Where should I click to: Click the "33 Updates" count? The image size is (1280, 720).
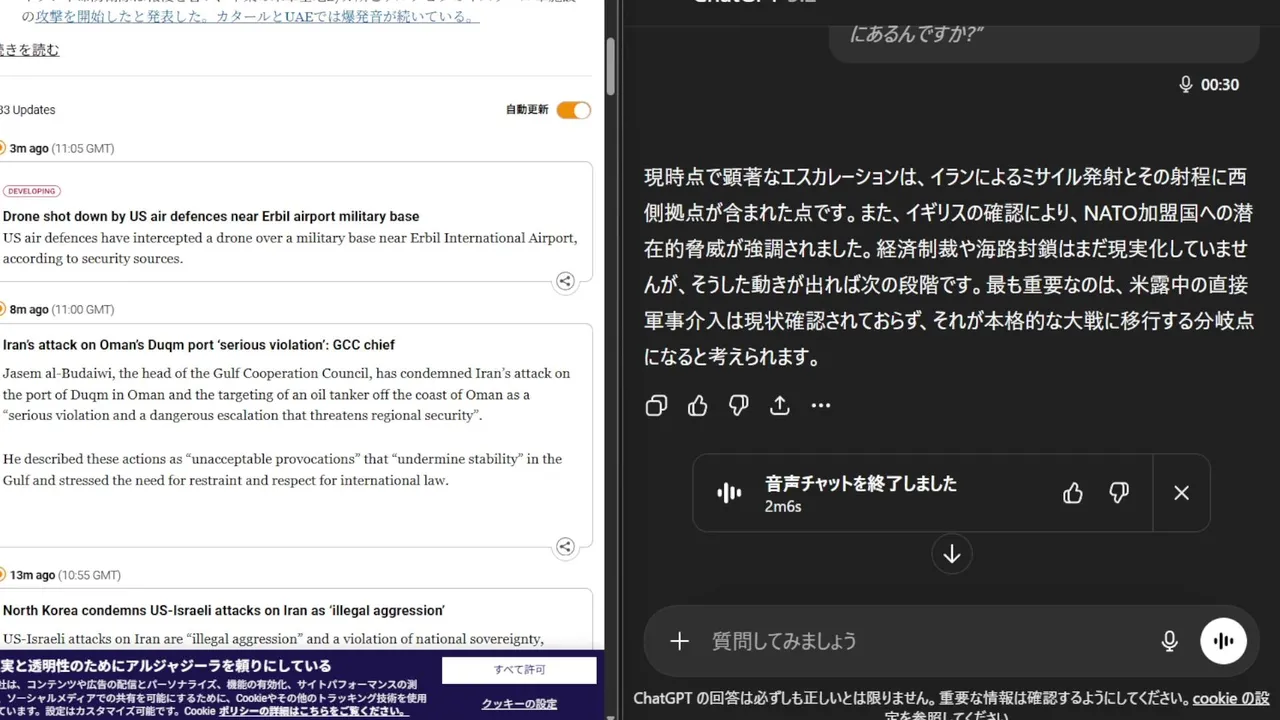coord(28,110)
